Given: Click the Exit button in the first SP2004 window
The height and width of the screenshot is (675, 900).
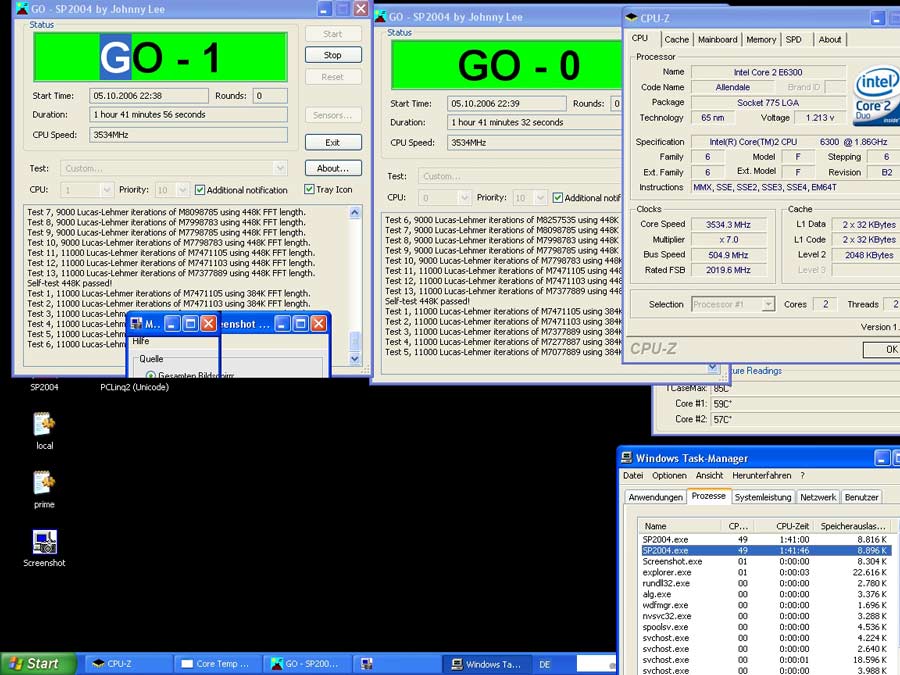Looking at the screenshot, I should [333, 142].
